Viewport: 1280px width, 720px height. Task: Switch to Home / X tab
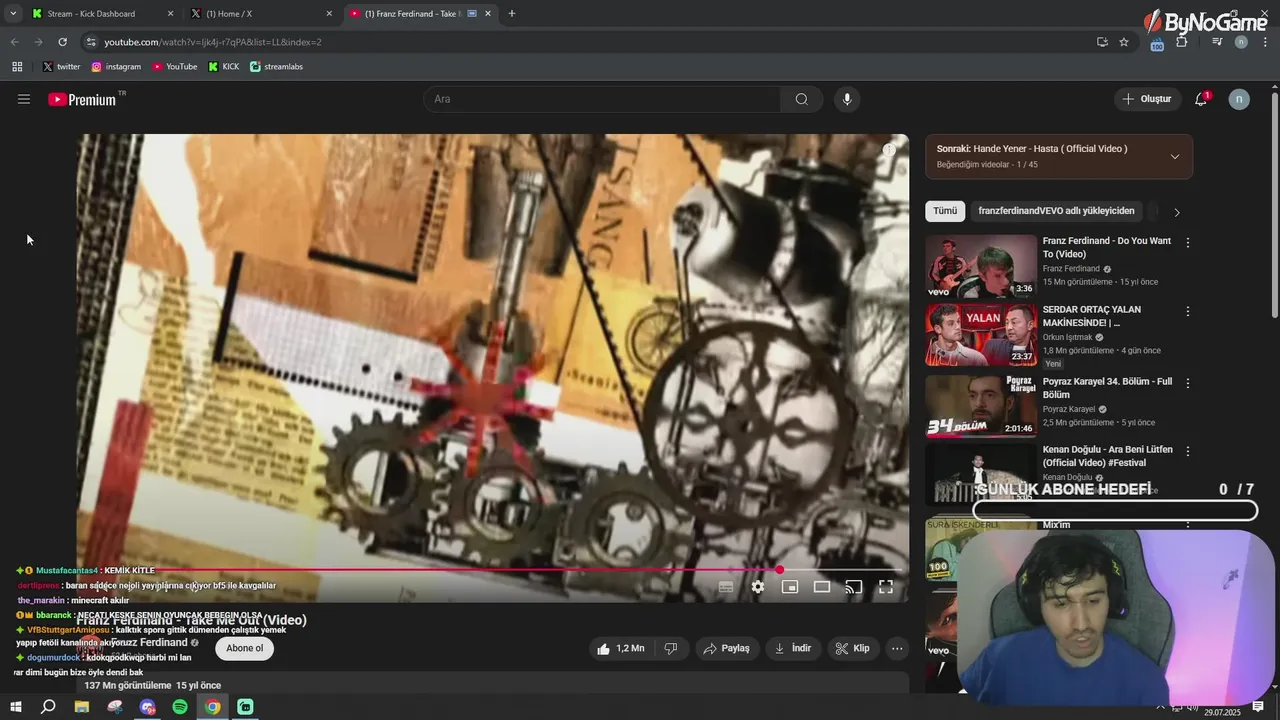(260, 14)
